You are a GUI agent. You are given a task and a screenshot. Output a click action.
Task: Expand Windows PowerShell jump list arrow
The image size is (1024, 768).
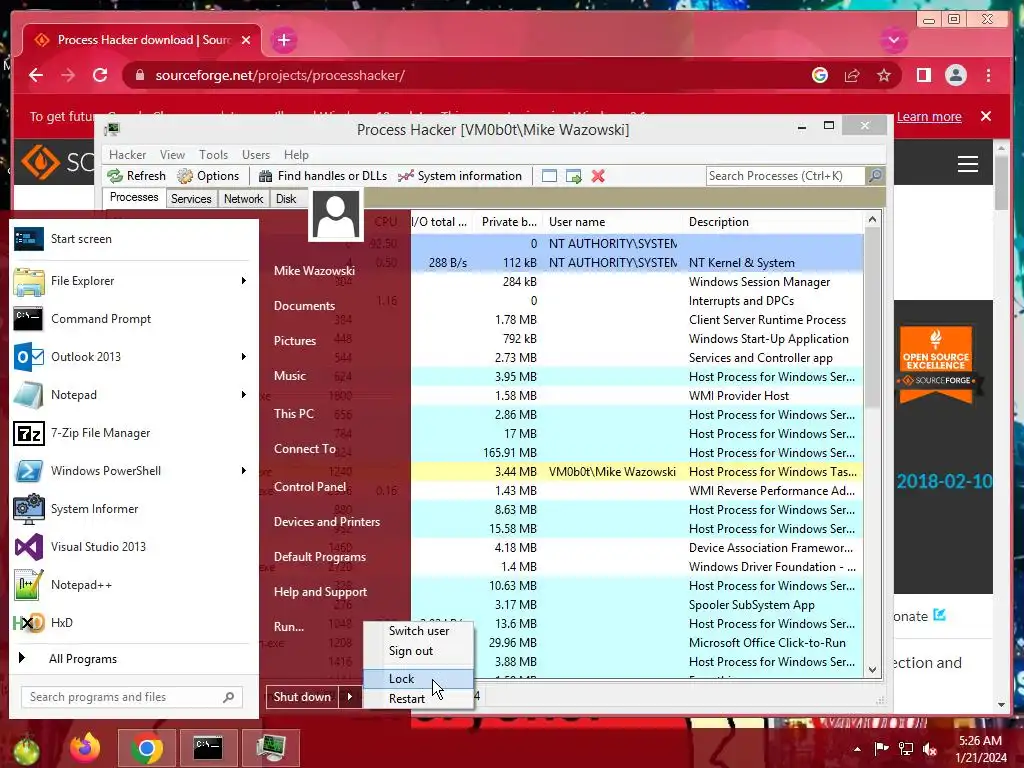pos(244,471)
